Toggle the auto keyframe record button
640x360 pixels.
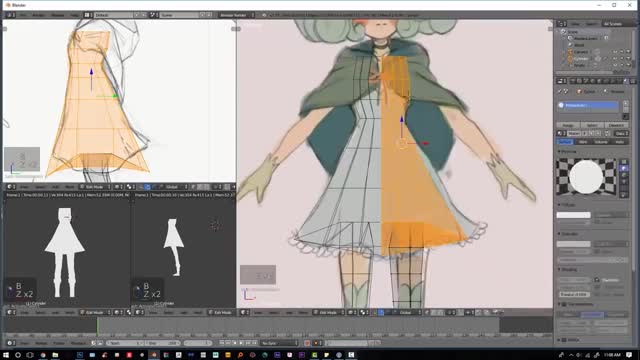307,343
